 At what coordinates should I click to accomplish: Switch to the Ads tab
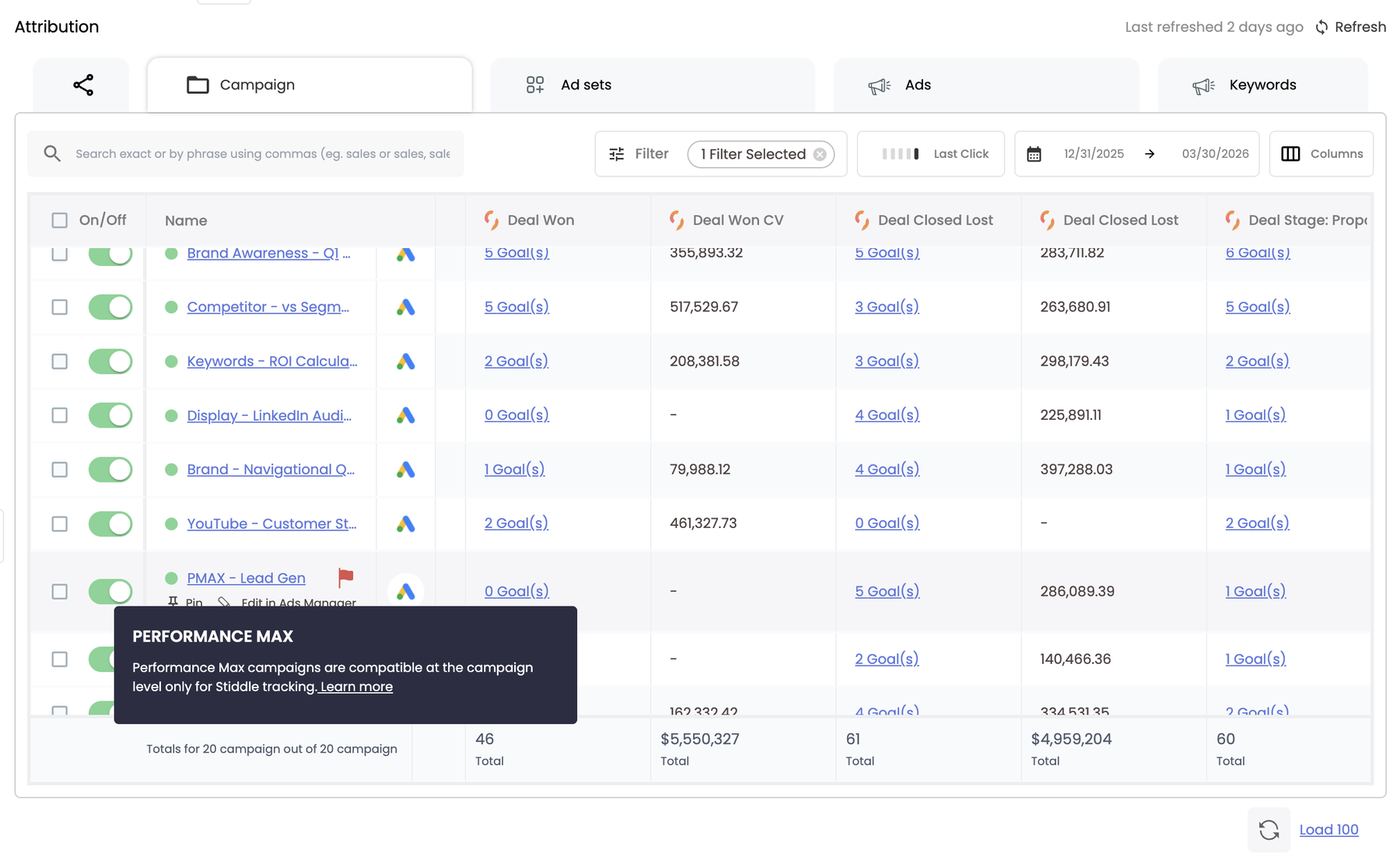point(986,85)
